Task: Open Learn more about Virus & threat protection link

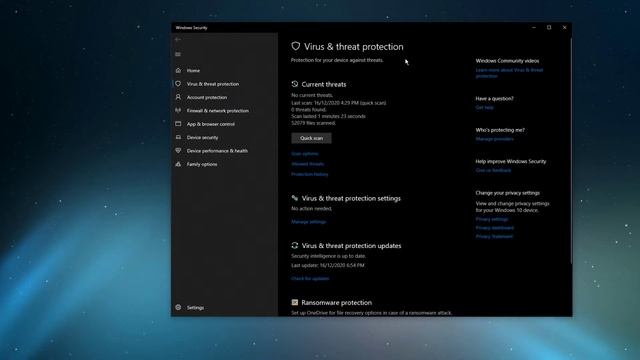Action: [x=509, y=73]
